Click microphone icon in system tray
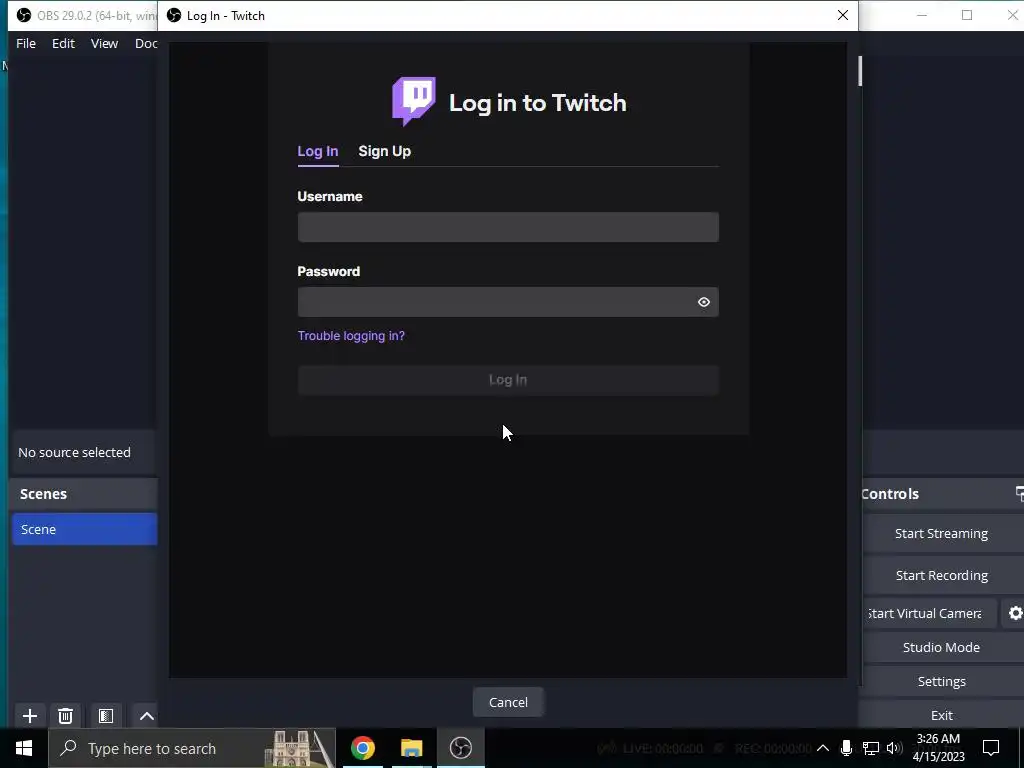The image size is (1024, 768). (x=846, y=748)
